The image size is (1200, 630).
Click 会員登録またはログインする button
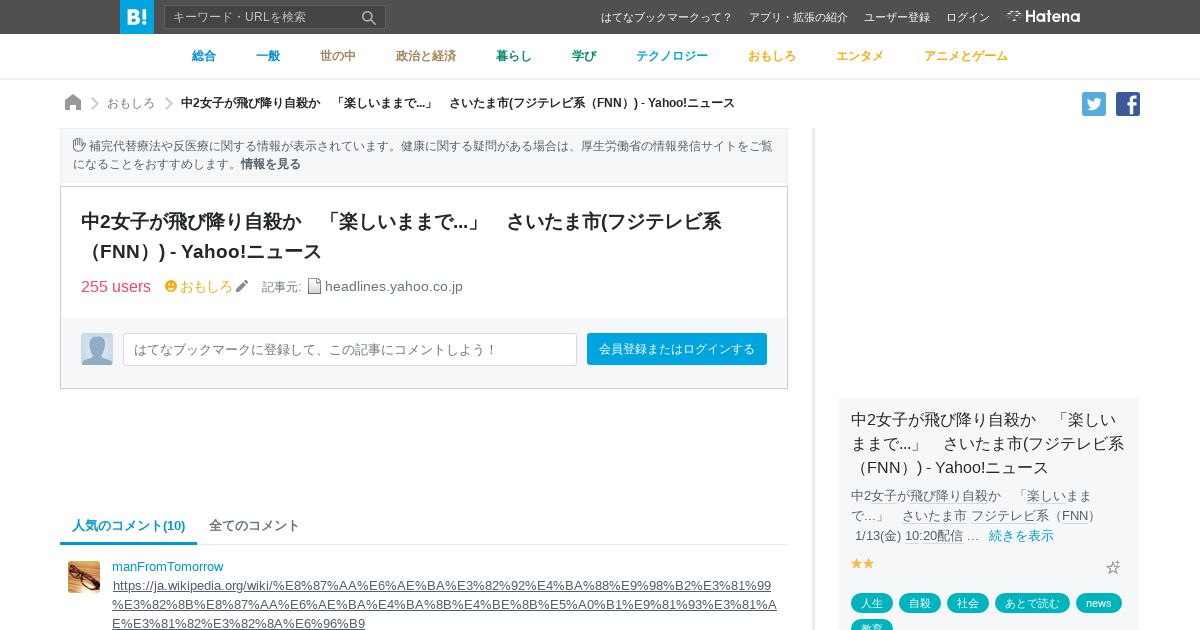(x=677, y=349)
